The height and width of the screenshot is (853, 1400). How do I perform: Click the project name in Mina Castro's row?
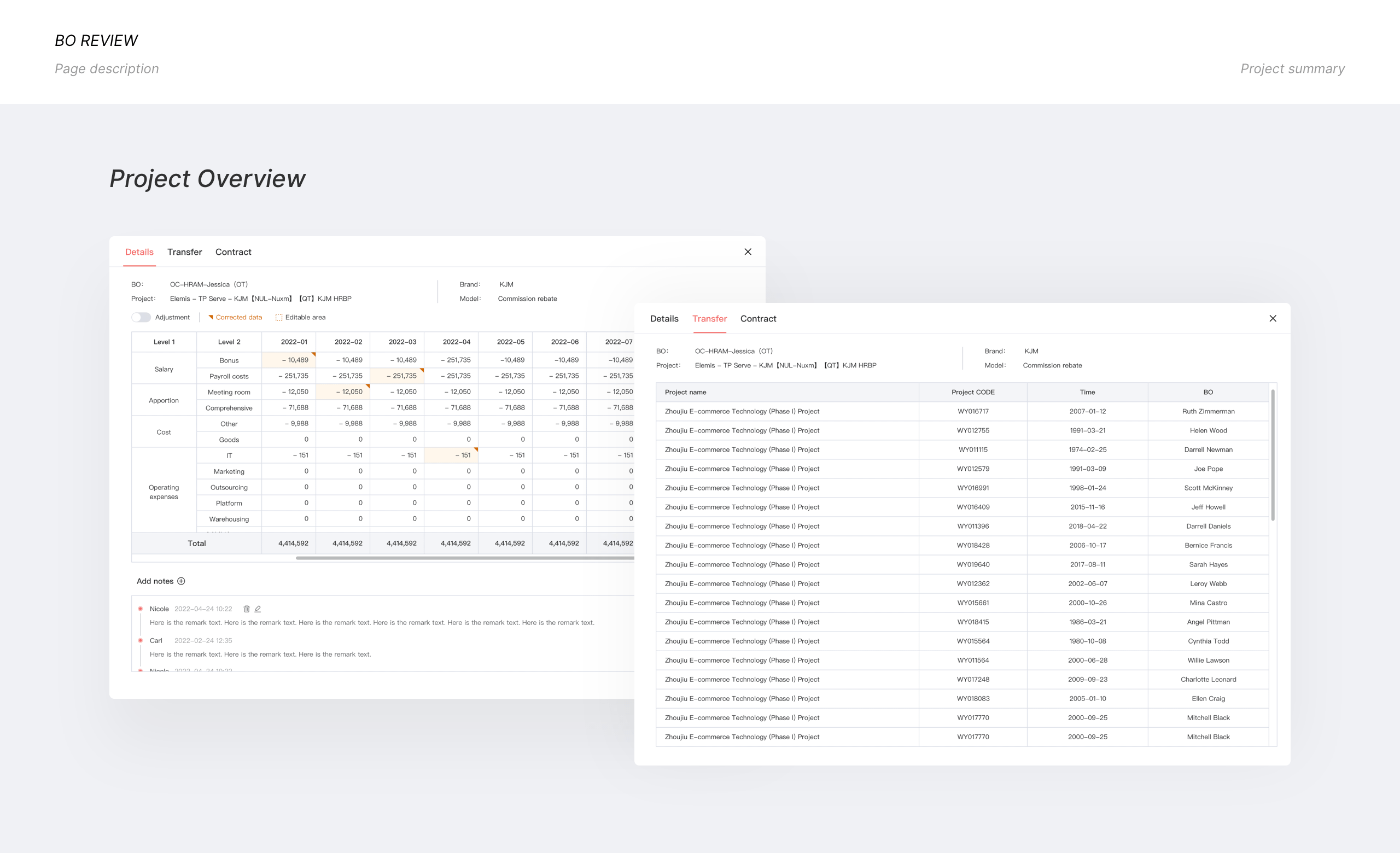742,603
